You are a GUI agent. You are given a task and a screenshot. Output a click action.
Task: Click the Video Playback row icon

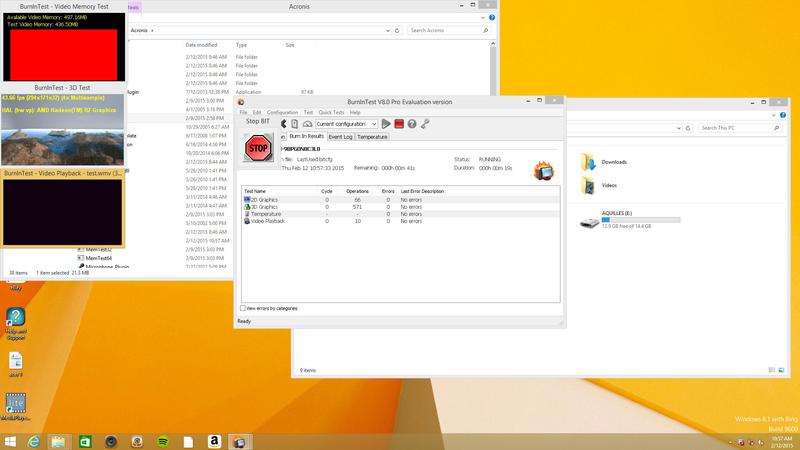[x=247, y=221]
